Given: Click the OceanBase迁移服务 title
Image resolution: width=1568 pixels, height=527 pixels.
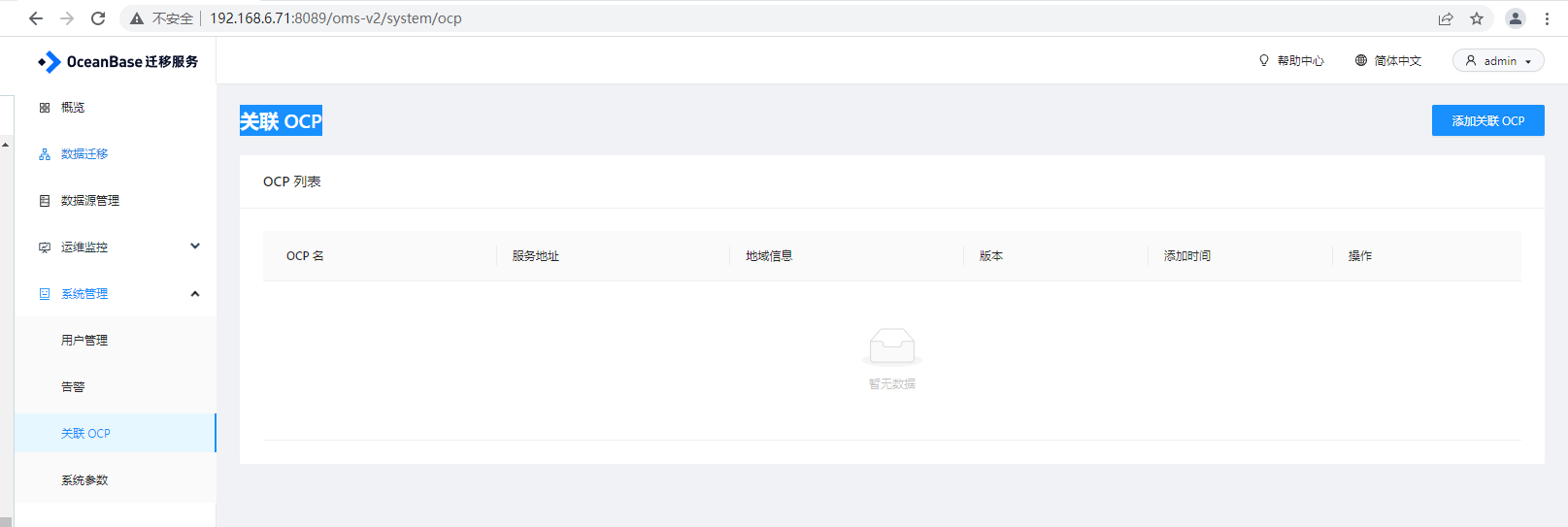Looking at the screenshot, I should [x=133, y=61].
